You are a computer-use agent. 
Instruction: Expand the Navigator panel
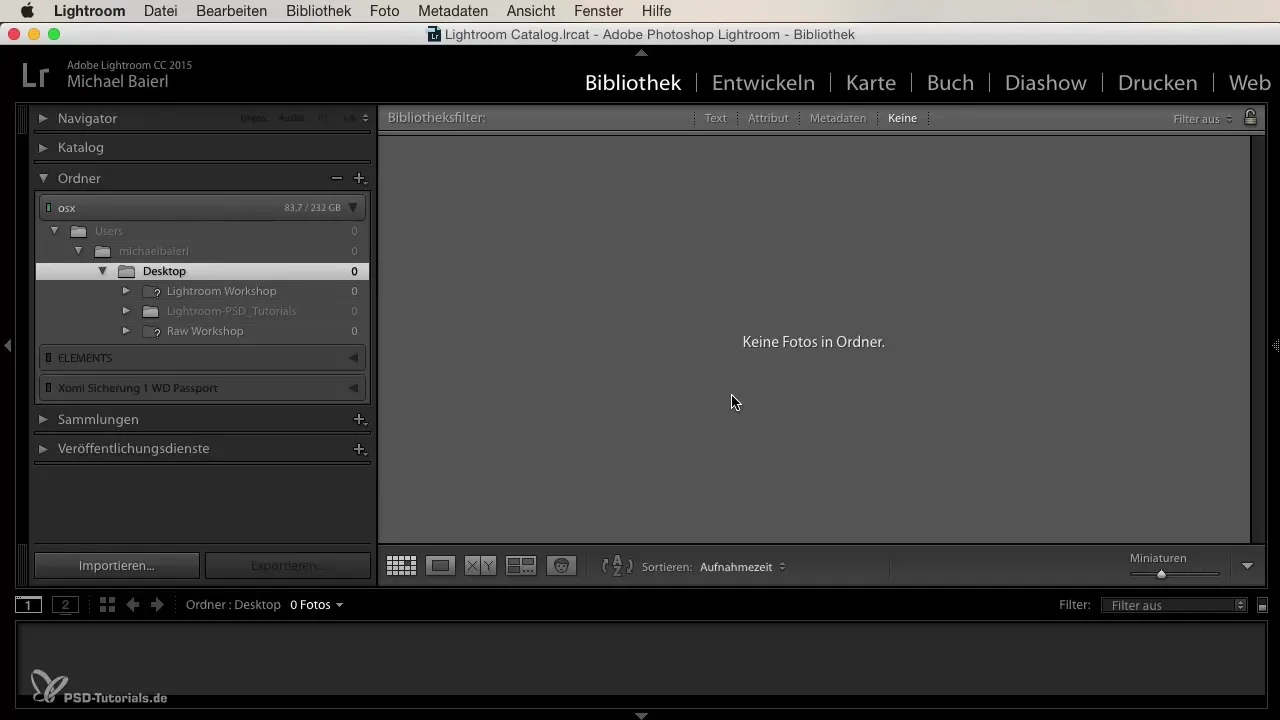[43, 118]
